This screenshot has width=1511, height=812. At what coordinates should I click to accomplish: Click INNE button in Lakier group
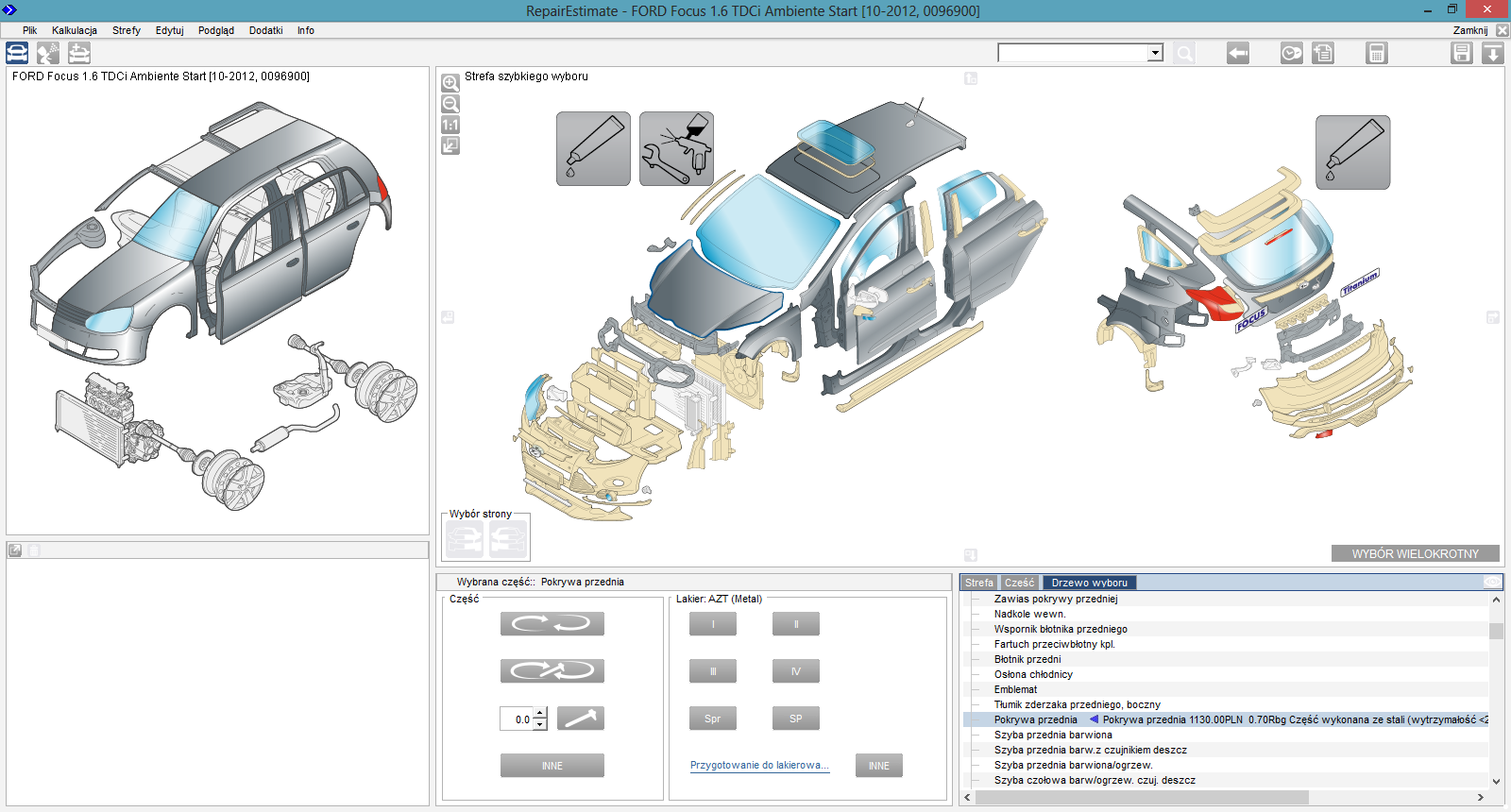tap(879, 766)
